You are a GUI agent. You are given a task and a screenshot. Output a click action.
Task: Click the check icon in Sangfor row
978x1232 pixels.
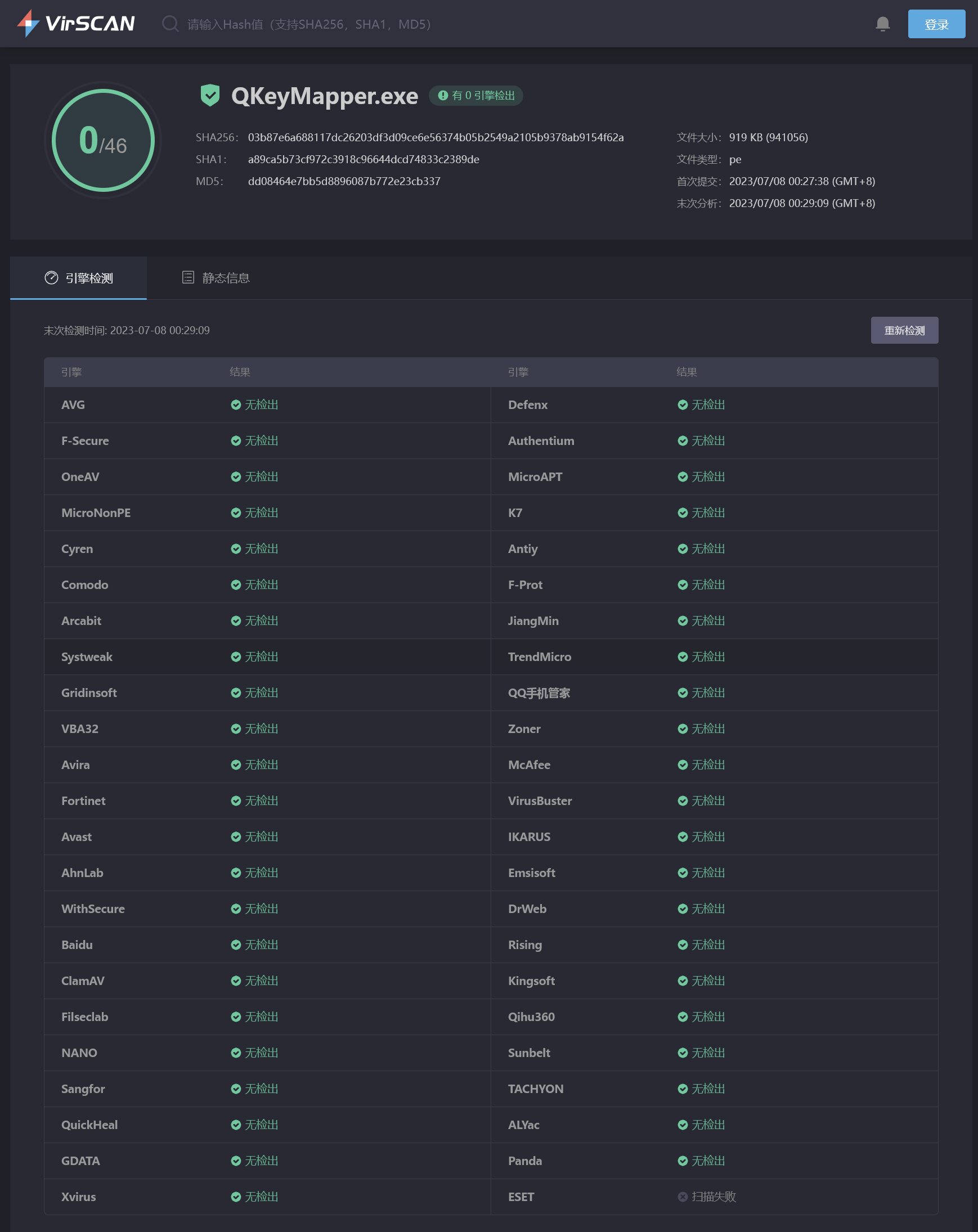tap(236, 1089)
